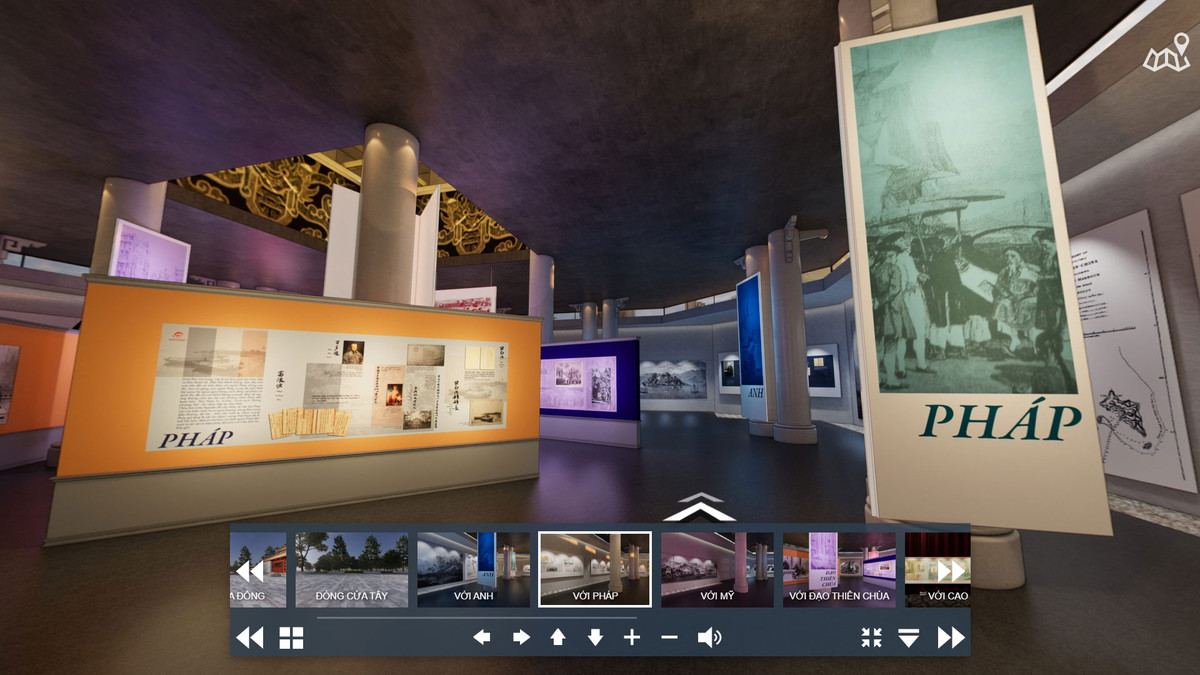Viewport: 1200px width, 675px height.
Task: Go to next scene in bottom toolbar
Action: coord(951,637)
